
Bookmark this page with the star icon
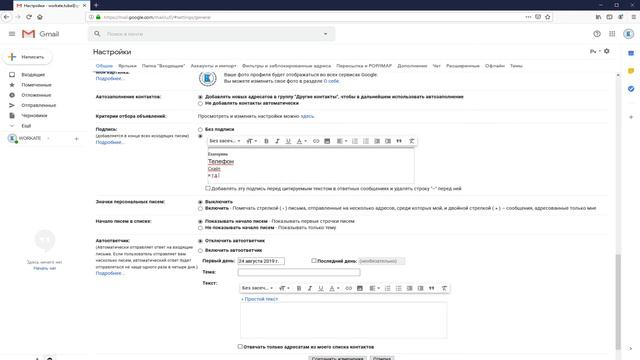pos(548,17)
